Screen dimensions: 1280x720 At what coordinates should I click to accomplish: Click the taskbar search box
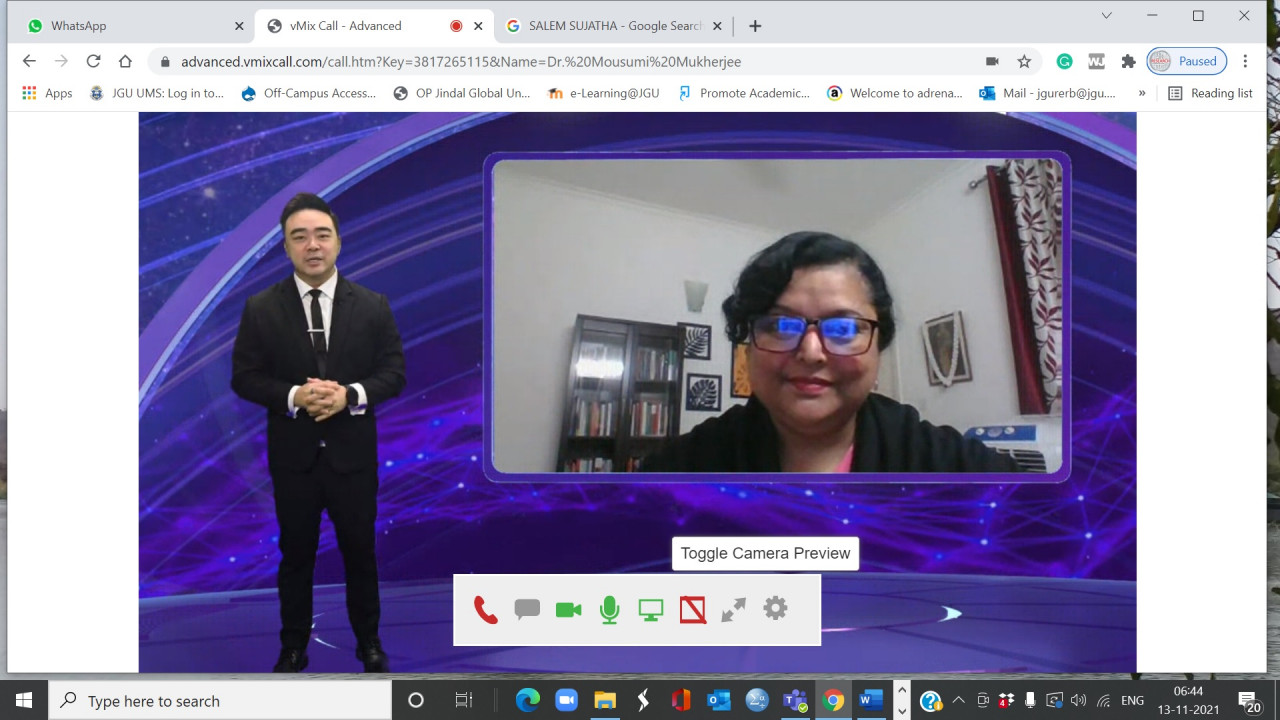tap(220, 700)
